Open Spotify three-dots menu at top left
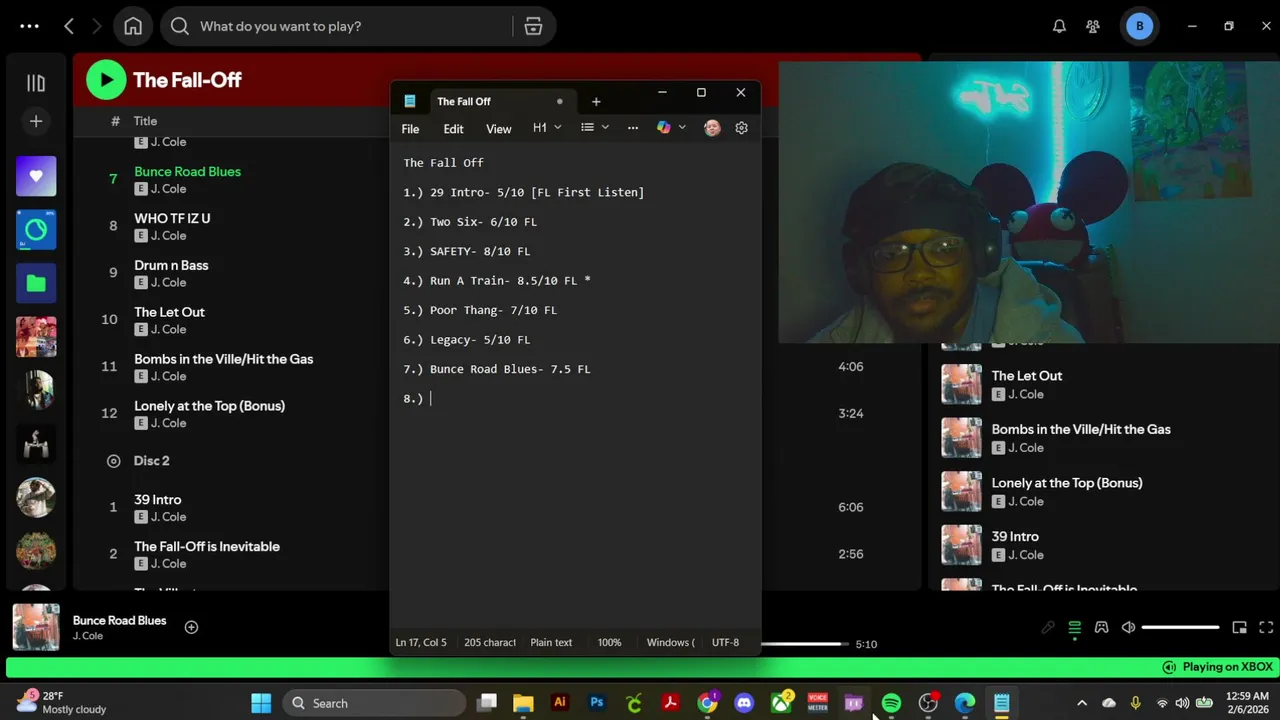Screen dimensions: 1280x720 point(29,26)
